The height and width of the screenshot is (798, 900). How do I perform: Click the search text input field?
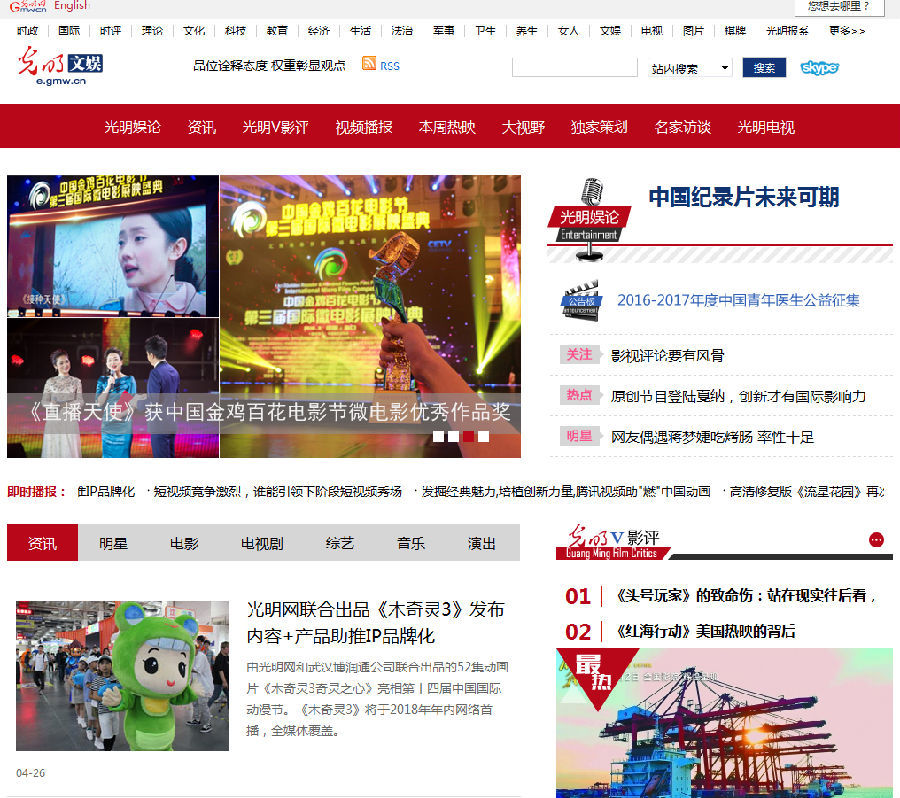click(x=575, y=67)
